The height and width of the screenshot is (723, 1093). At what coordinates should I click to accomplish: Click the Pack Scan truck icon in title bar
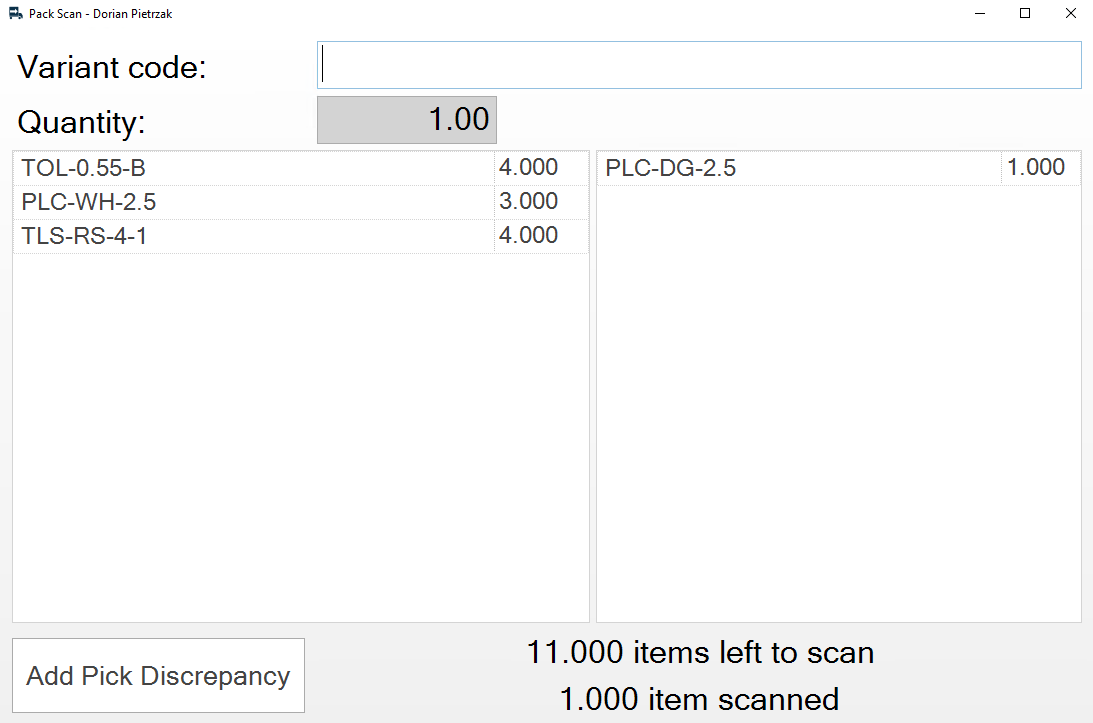(x=15, y=13)
